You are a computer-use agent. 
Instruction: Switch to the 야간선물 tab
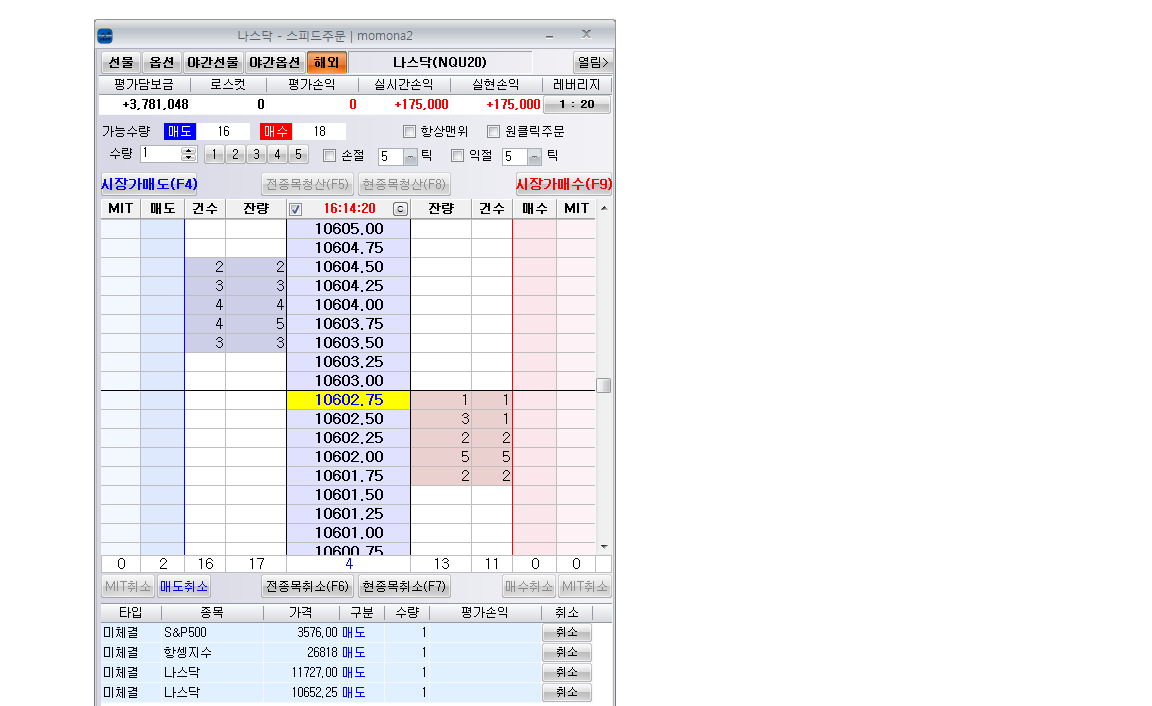tap(212, 62)
